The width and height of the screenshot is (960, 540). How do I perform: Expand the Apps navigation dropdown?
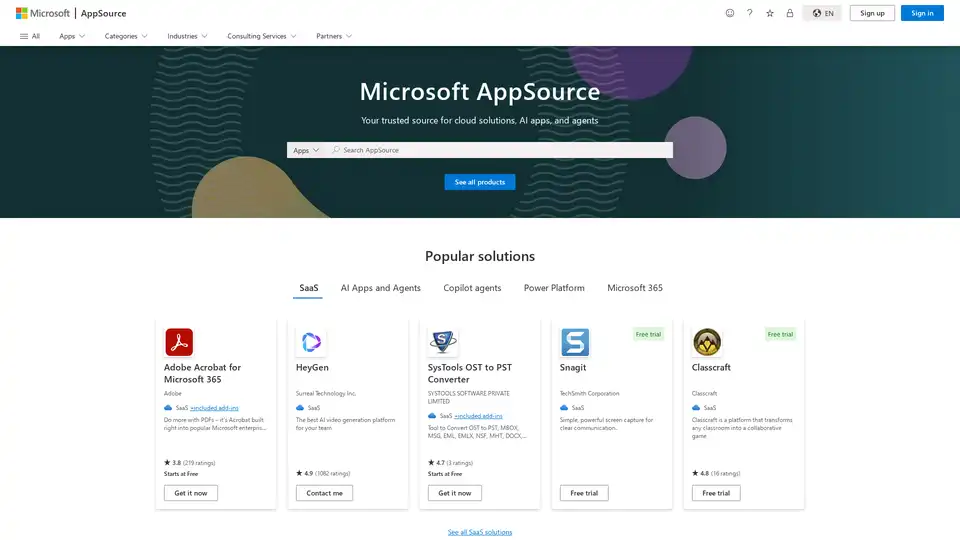(72, 36)
